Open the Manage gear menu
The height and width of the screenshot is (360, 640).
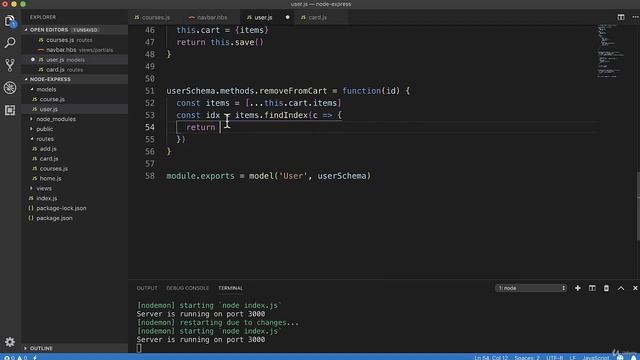pos(10,342)
